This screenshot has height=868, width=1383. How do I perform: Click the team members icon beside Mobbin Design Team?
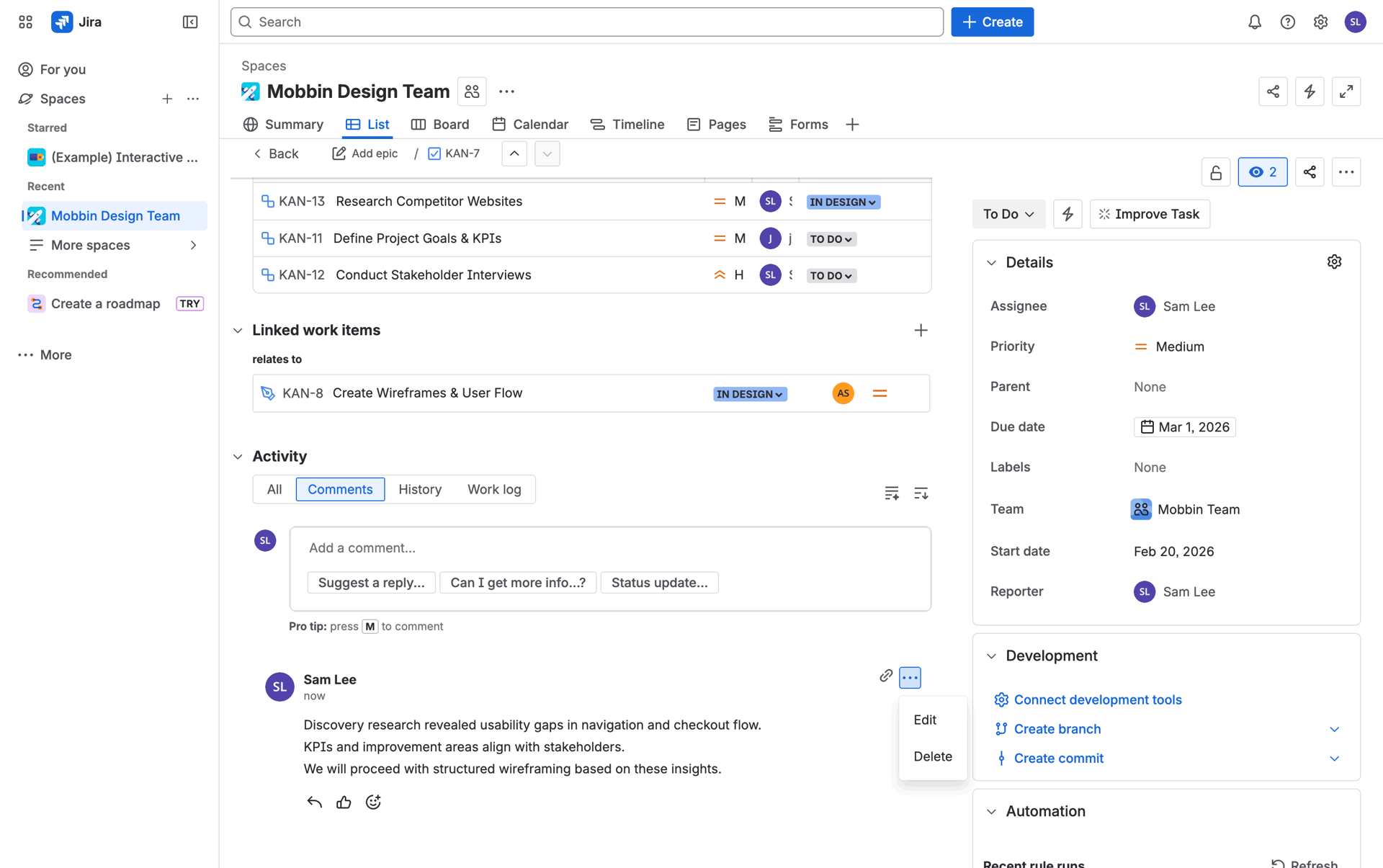coord(472,91)
